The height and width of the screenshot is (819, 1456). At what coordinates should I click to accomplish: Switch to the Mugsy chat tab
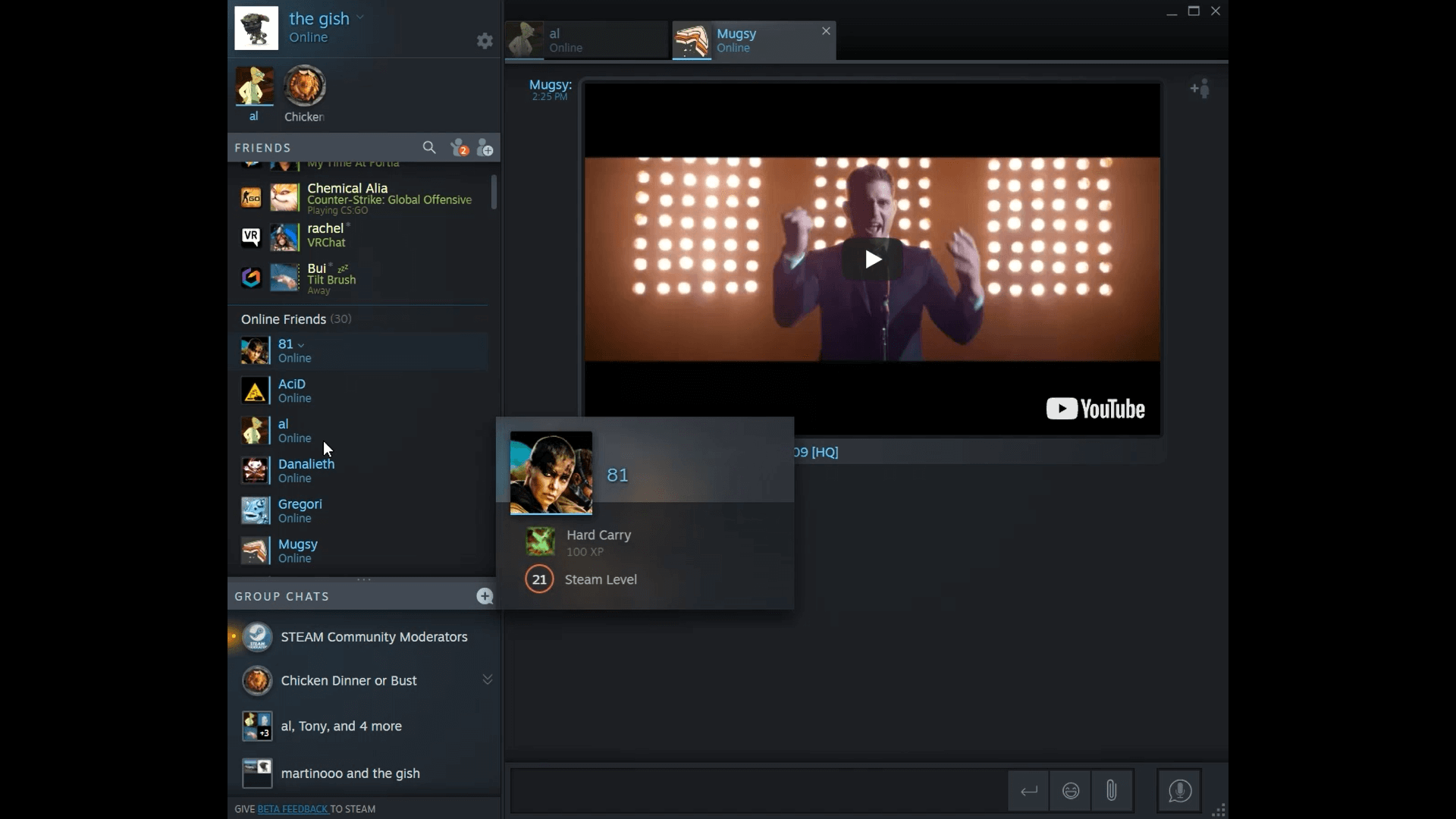(x=739, y=40)
